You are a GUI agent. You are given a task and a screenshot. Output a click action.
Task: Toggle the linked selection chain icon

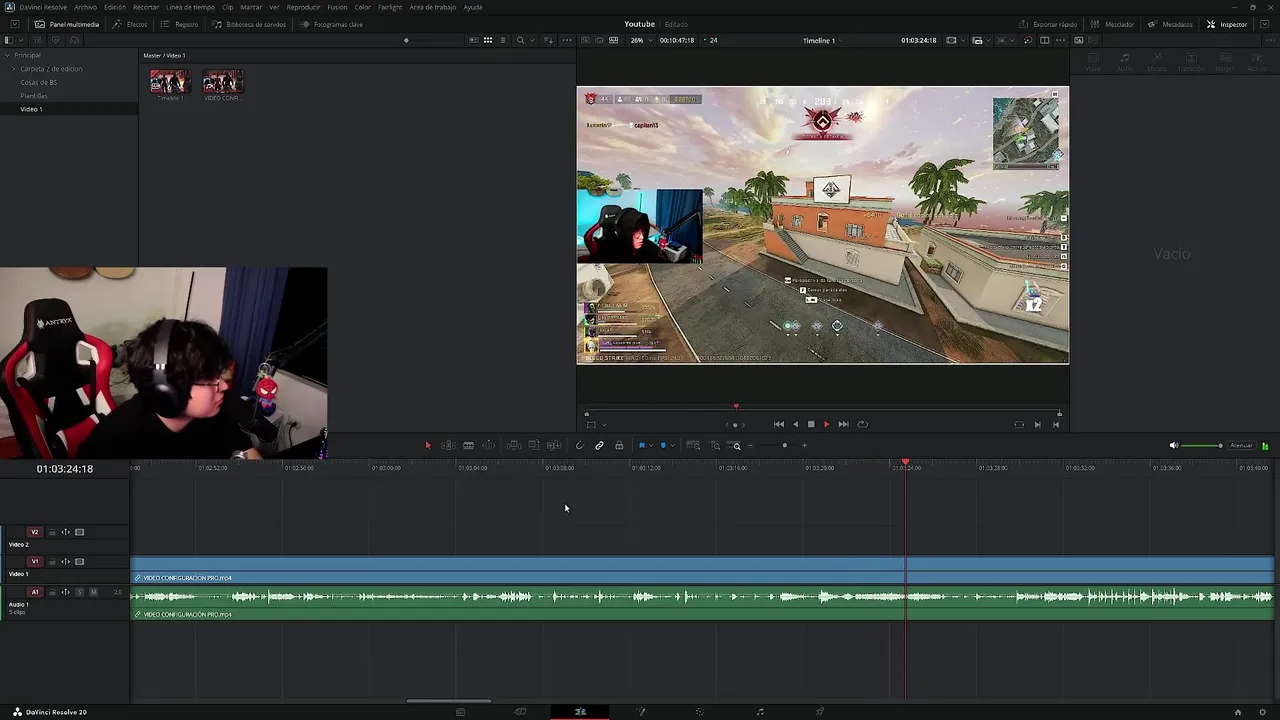click(x=599, y=445)
